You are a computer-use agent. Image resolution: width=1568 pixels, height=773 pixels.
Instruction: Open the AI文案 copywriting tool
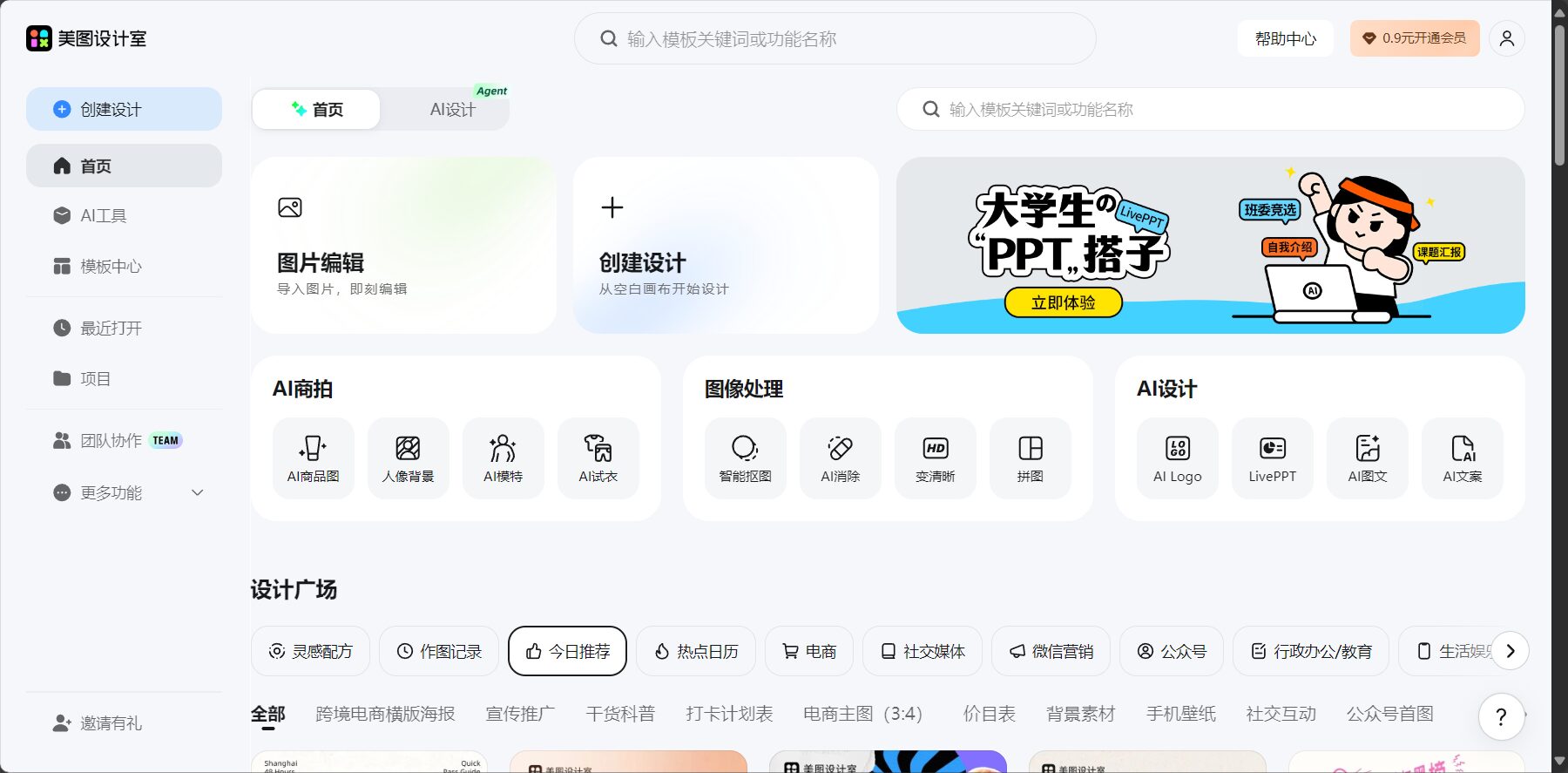coord(1463,458)
